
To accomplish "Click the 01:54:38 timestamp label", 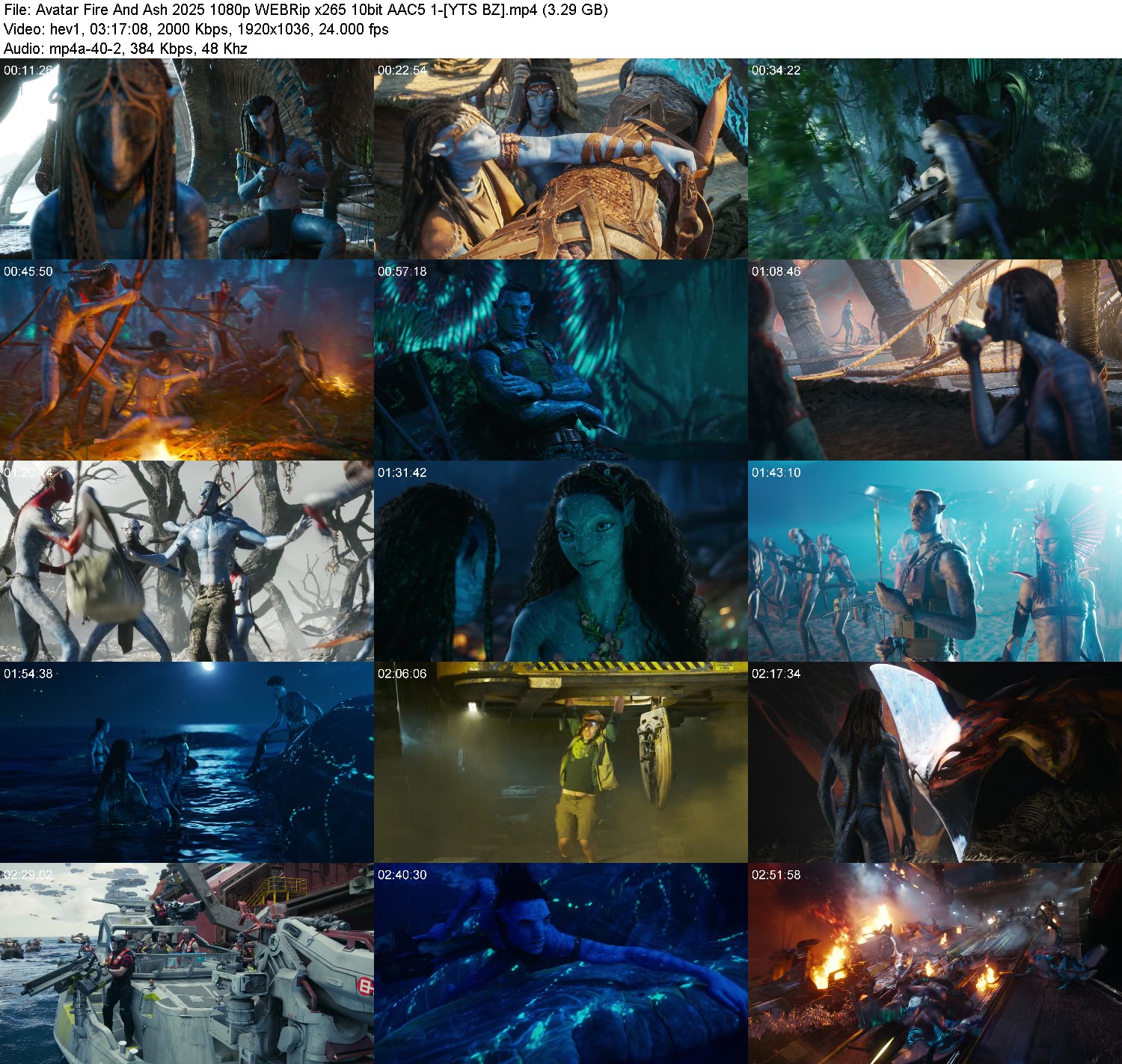I will coord(28,674).
